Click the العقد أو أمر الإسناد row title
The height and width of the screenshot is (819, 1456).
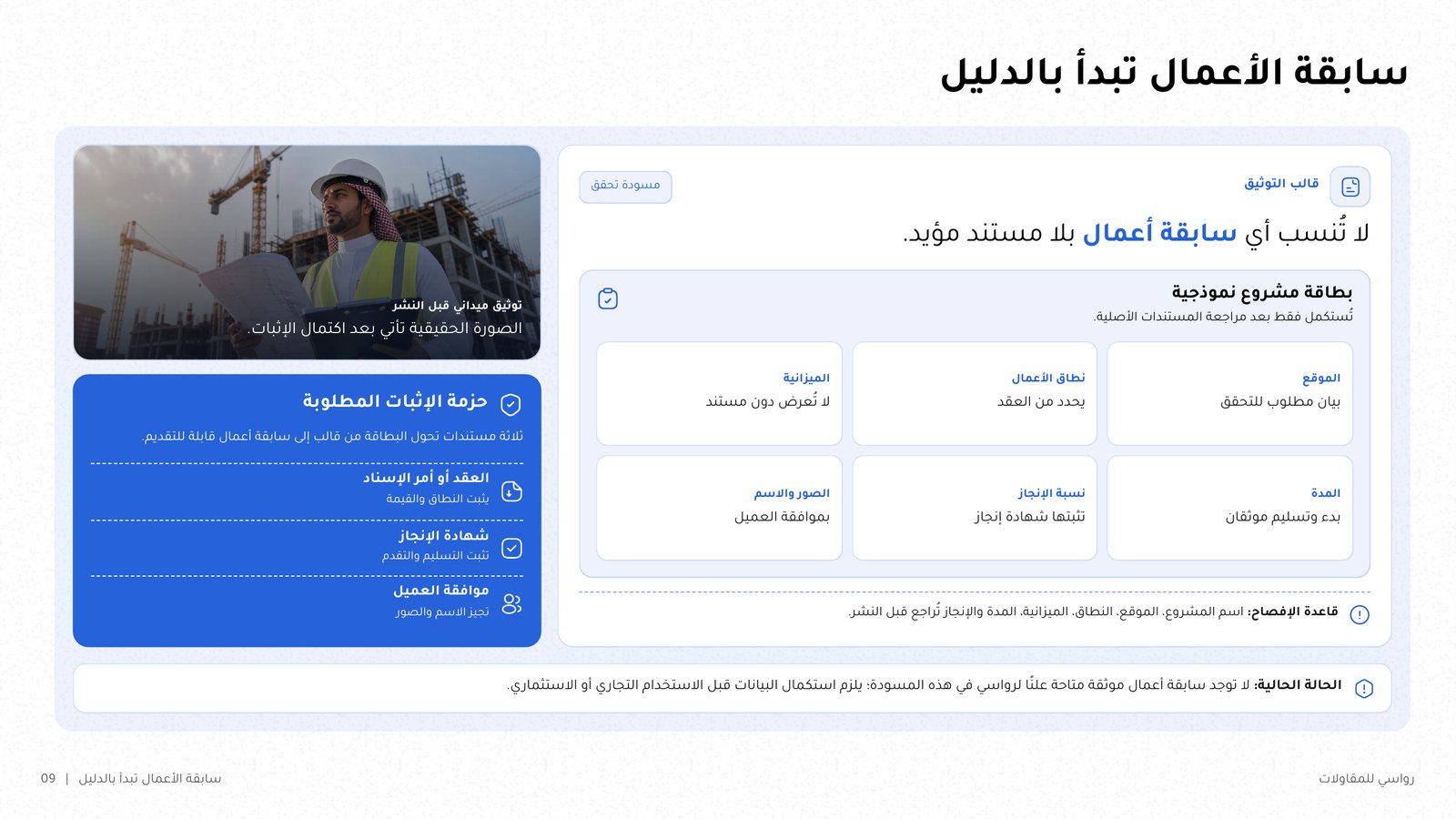426,478
